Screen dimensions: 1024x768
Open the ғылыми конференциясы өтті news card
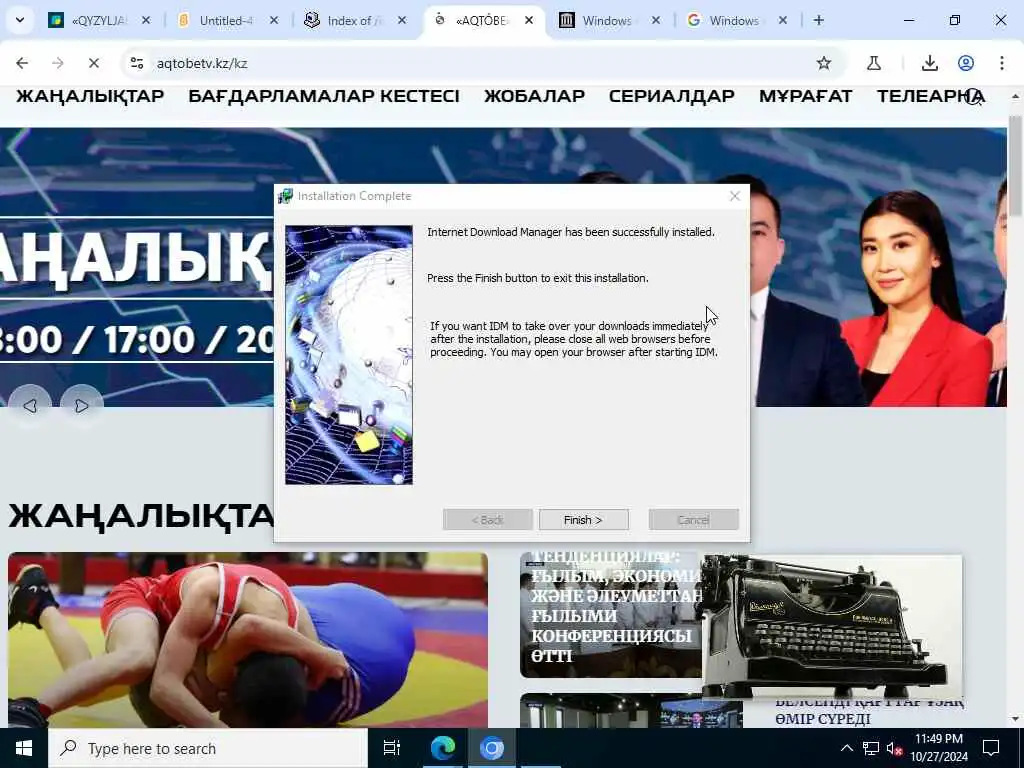click(x=611, y=615)
